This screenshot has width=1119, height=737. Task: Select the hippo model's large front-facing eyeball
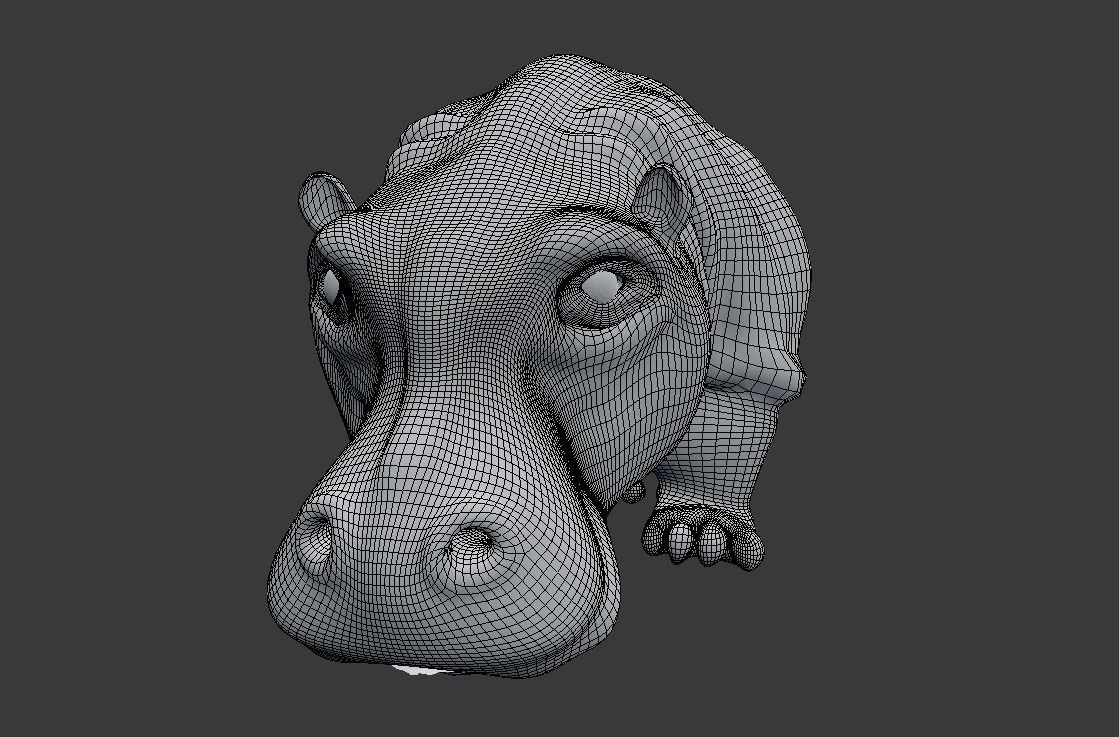pyautogui.click(x=603, y=285)
